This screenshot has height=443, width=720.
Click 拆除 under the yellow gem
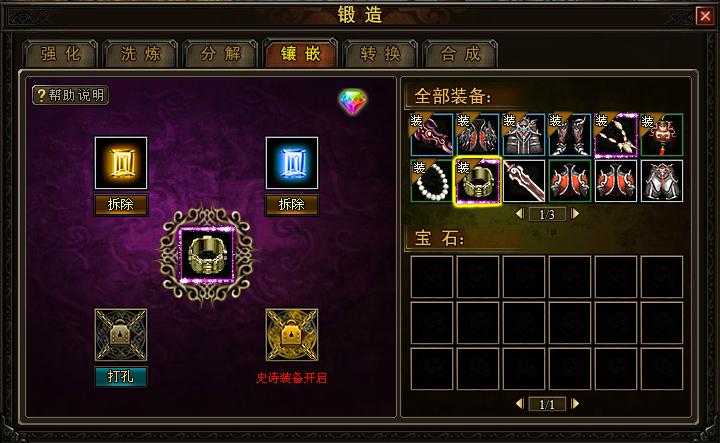coord(121,205)
